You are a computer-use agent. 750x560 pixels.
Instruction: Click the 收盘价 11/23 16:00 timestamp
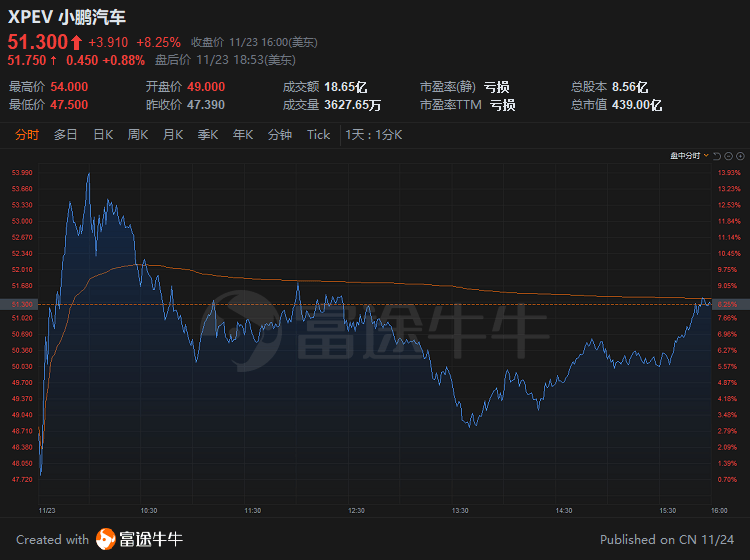pos(254,43)
